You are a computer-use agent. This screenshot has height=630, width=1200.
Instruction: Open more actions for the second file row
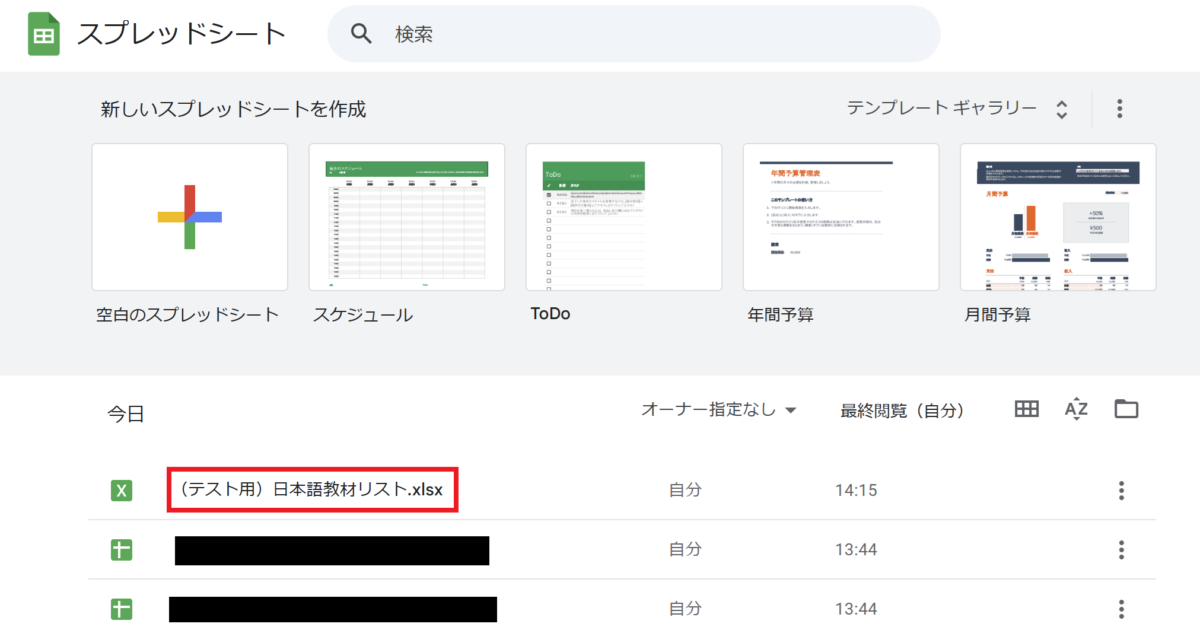click(x=1121, y=550)
